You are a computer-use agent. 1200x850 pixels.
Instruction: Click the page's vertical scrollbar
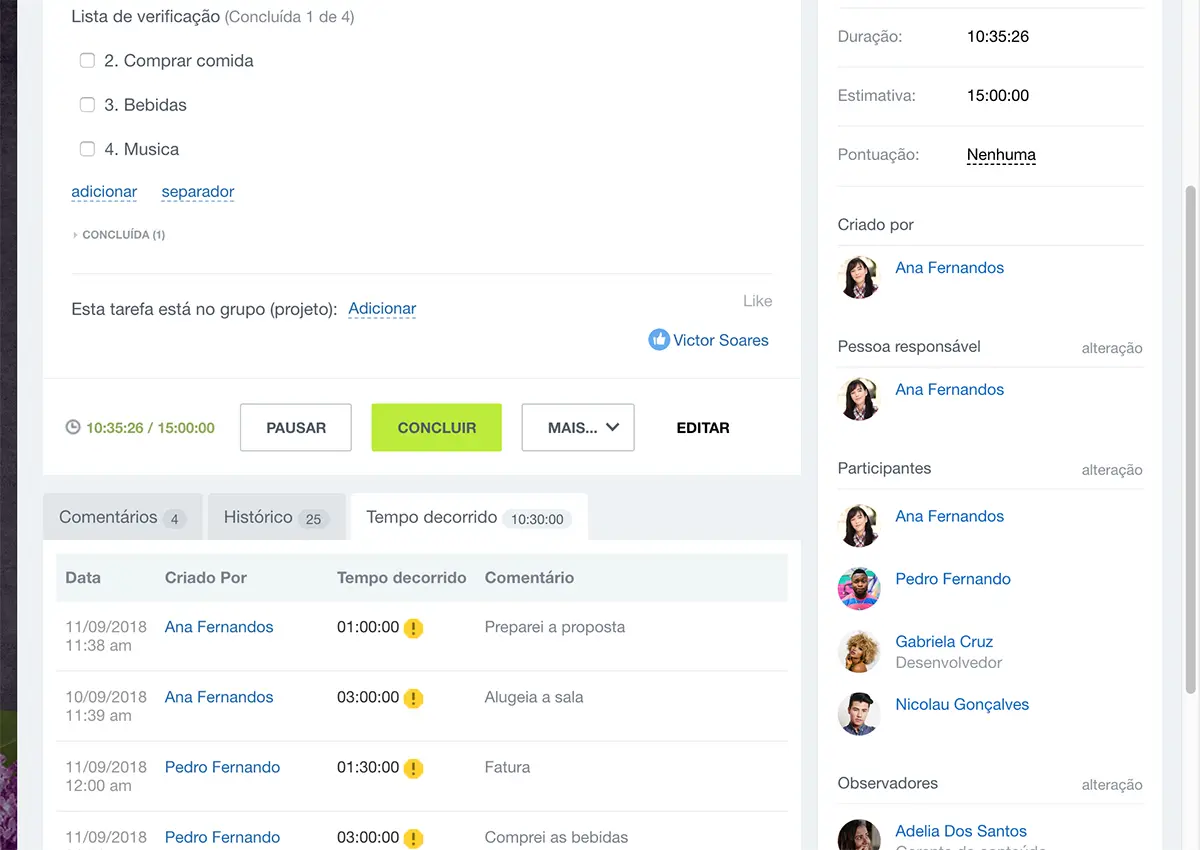coord(1189,438)
